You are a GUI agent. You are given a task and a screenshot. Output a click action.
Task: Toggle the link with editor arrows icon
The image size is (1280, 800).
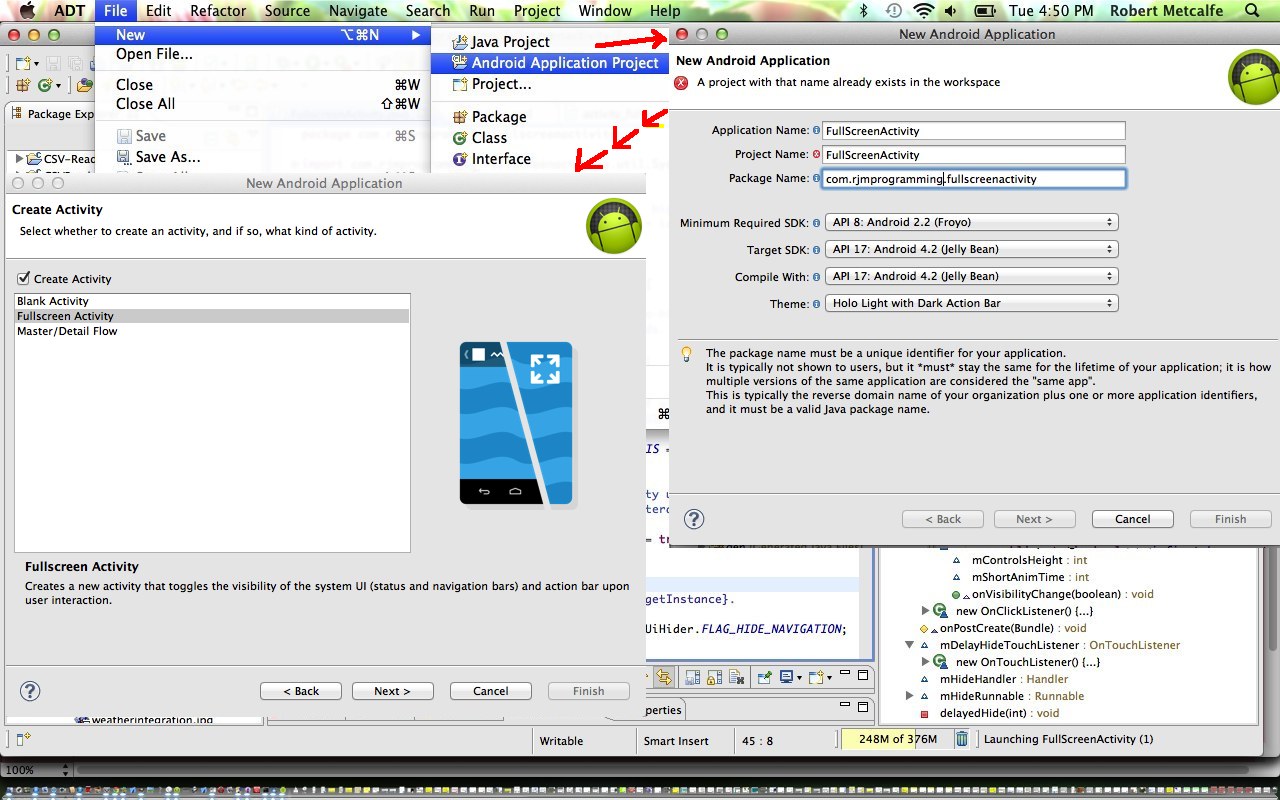coord(663,678)
